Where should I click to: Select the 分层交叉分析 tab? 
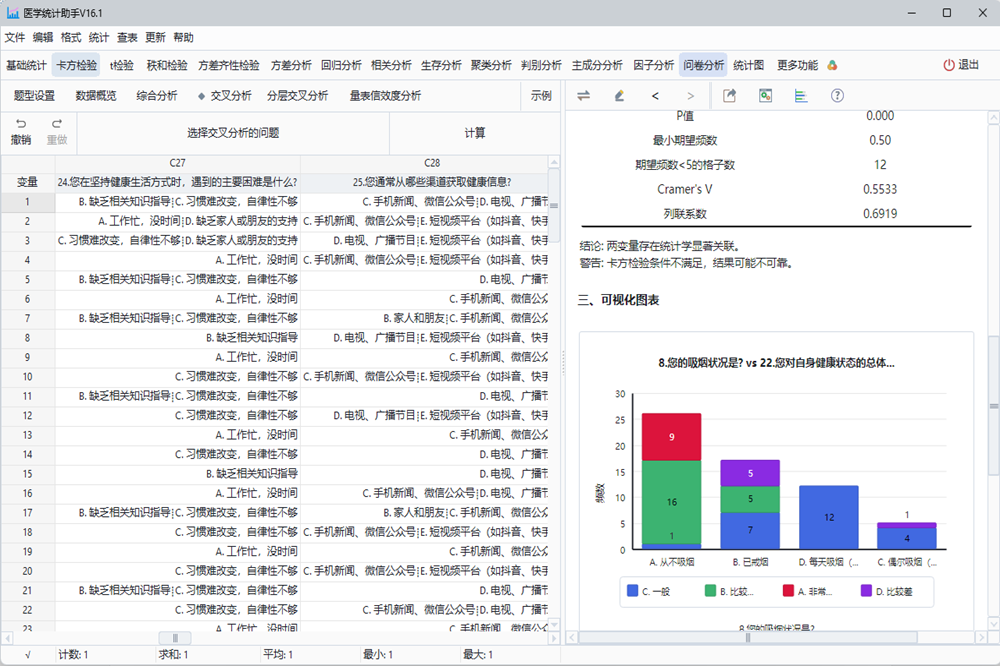click(x=297, y=96)
